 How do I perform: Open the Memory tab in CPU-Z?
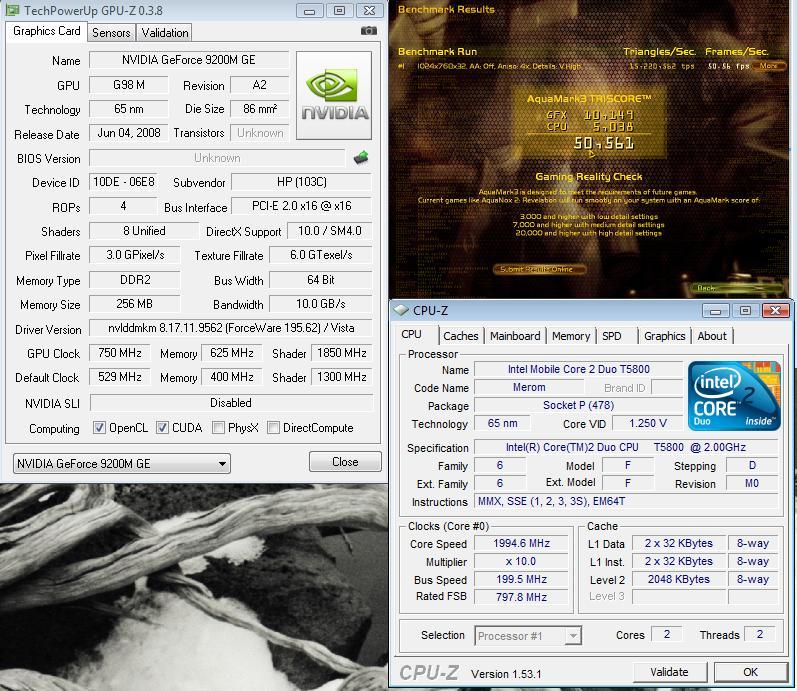(571, 336)
